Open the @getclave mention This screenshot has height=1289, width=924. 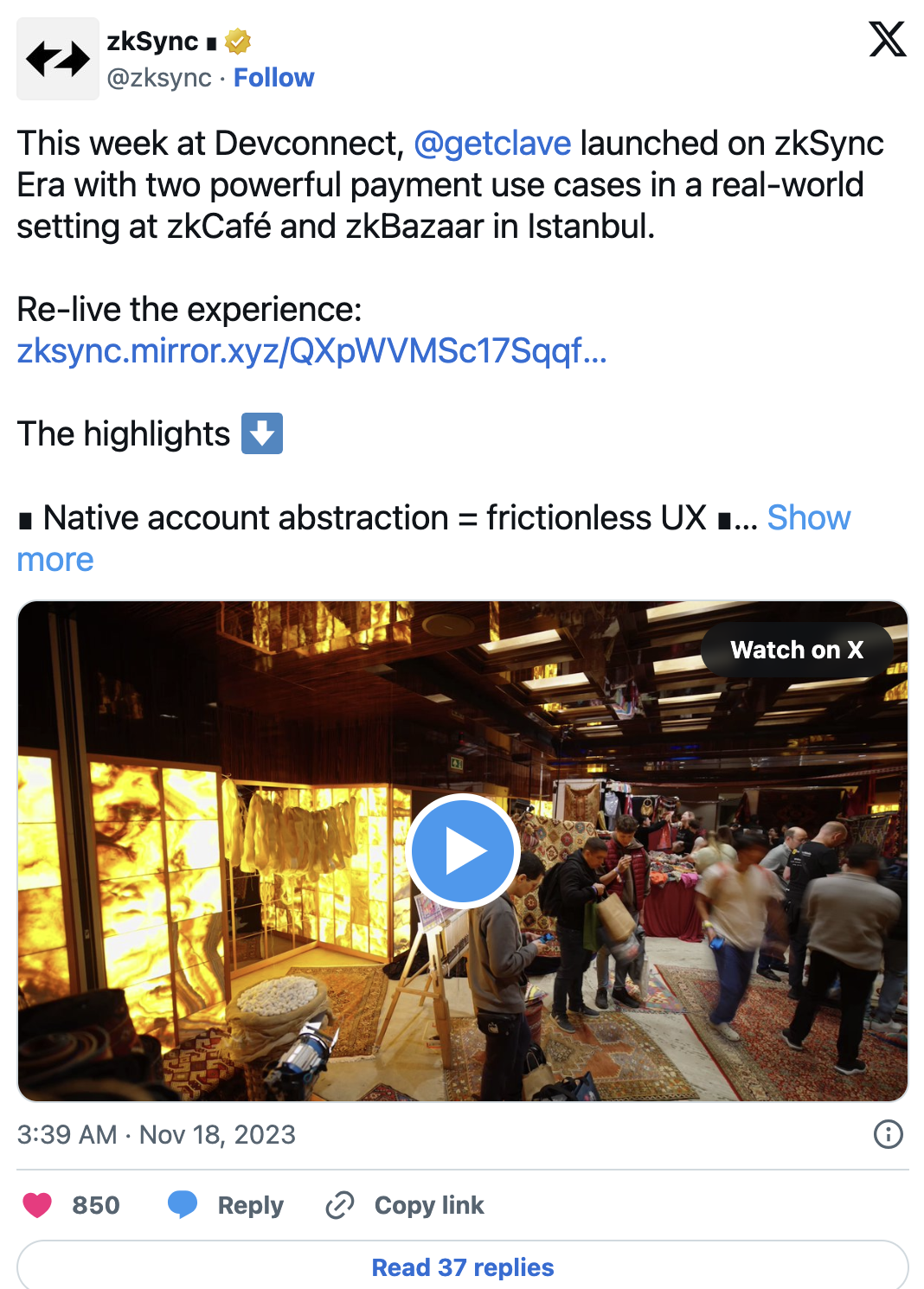(492, 144)
